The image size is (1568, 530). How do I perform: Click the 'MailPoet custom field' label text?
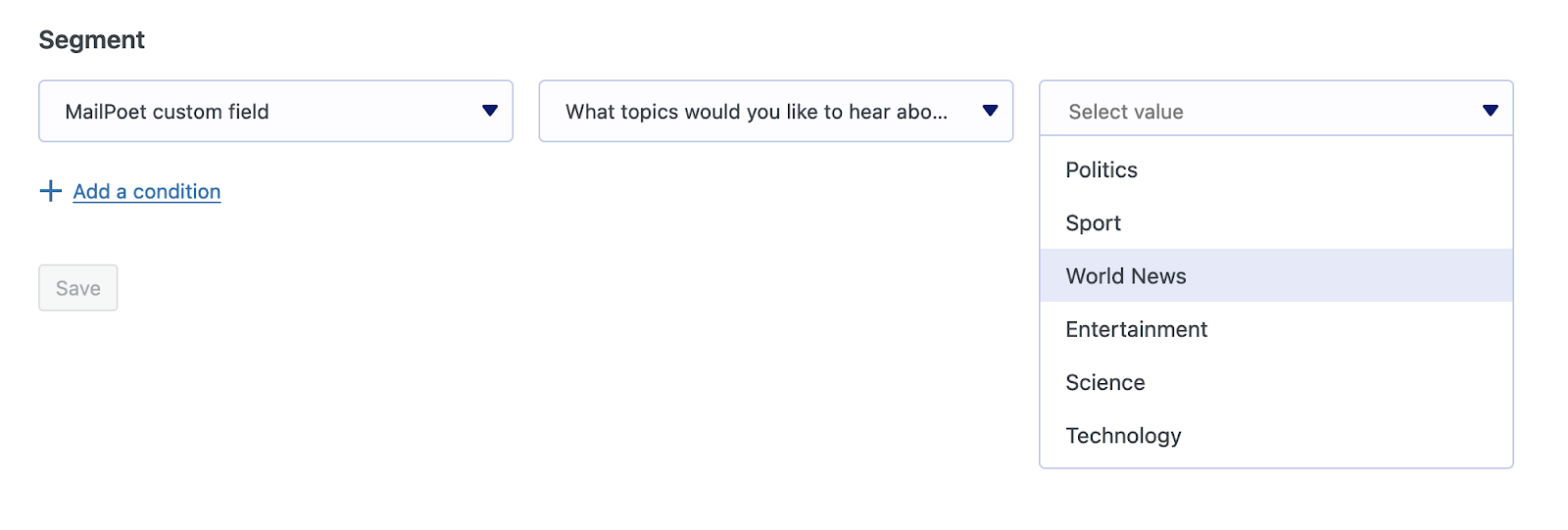(167, 112)
